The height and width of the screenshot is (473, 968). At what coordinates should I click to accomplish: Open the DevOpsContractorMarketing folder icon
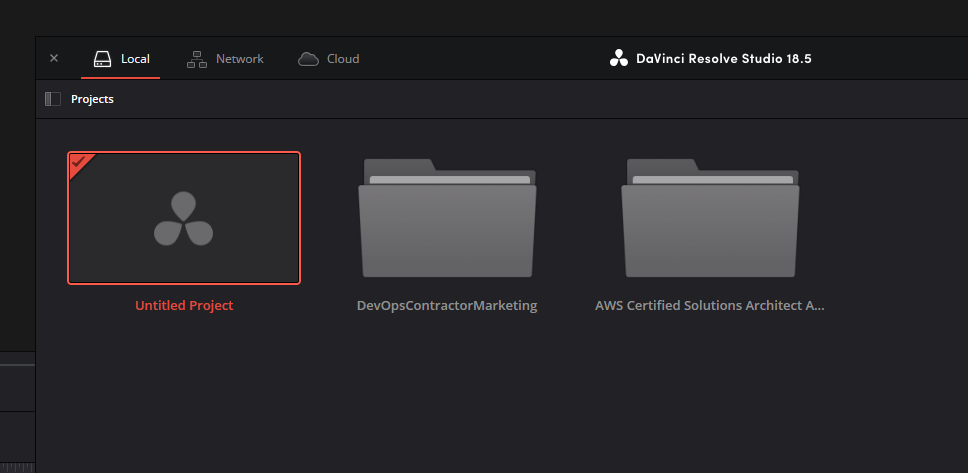[447, 218]
